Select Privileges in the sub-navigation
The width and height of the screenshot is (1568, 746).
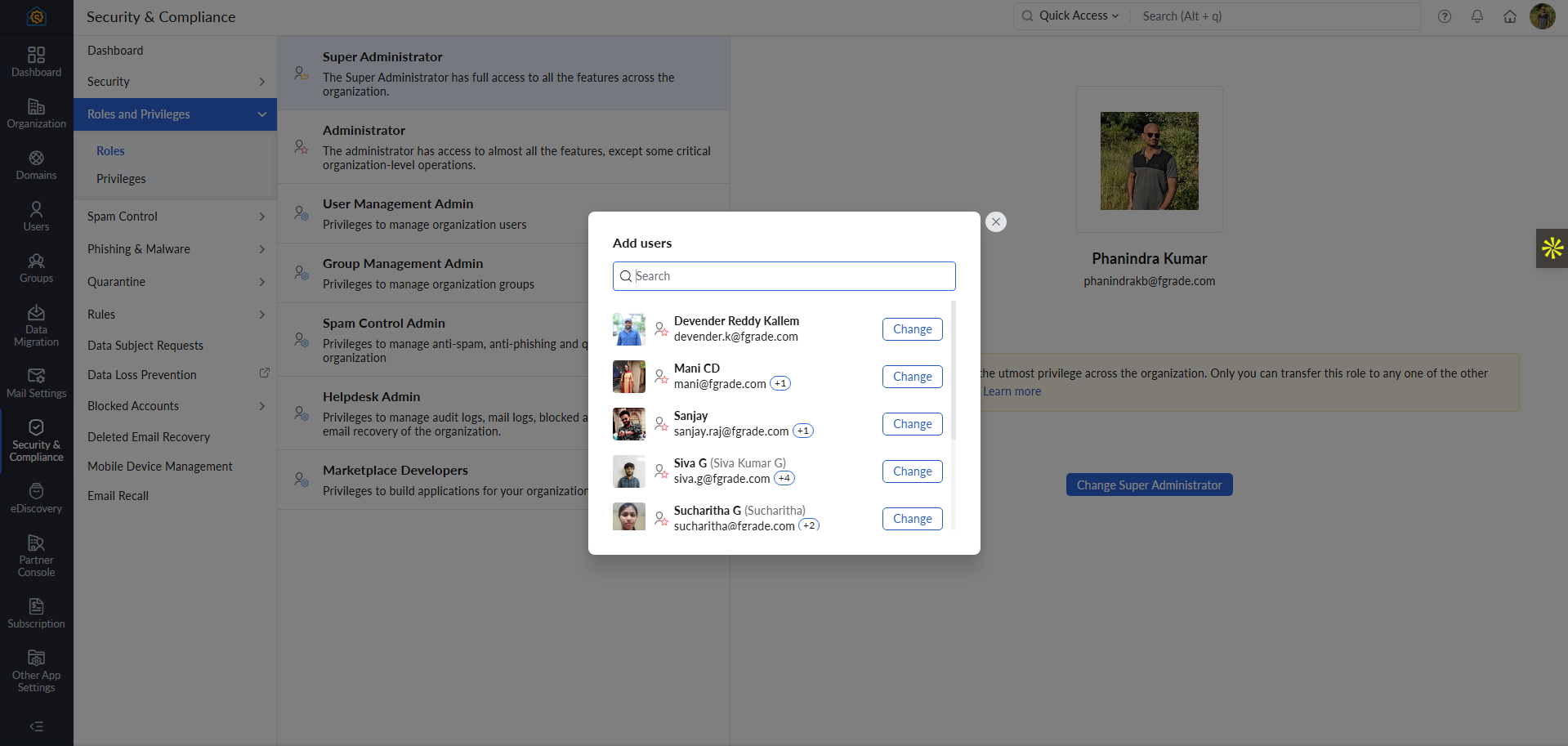tap(121, 179)
